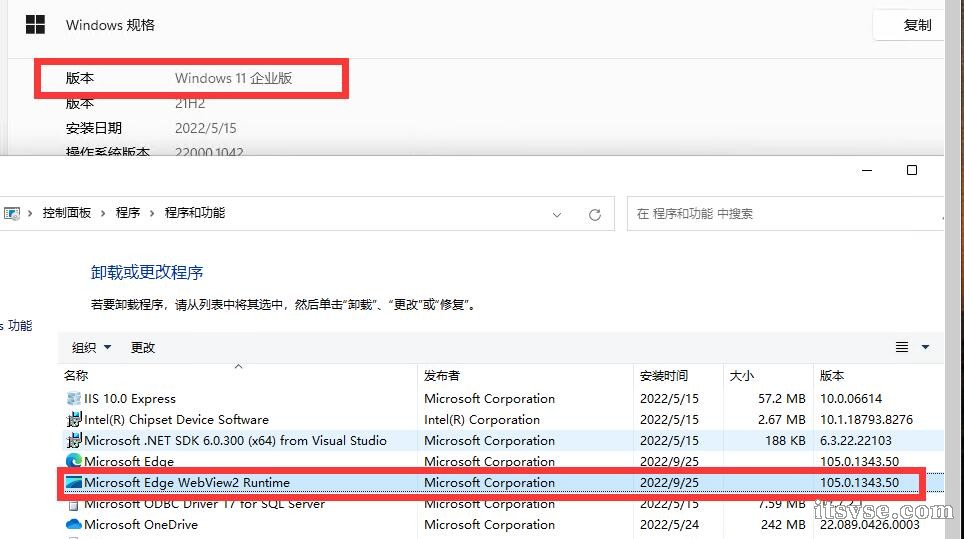Image resolution: width=964 pixels, height=539 pixels.
Task: Click the 复制 button in Settings
Action: tap(911, 25)
